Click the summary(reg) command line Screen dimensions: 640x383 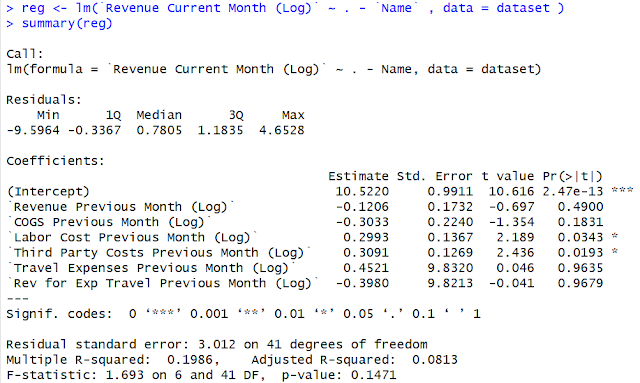click(x=60, y=24)
